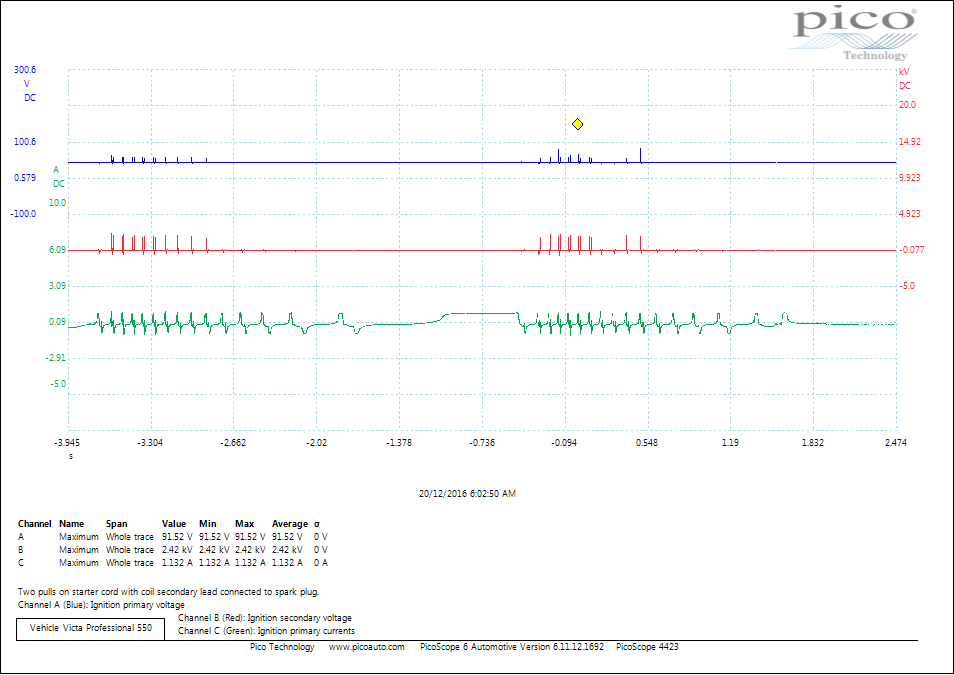Click the Name column header
The width and height of the screenshot is (954, 675).
71,523
